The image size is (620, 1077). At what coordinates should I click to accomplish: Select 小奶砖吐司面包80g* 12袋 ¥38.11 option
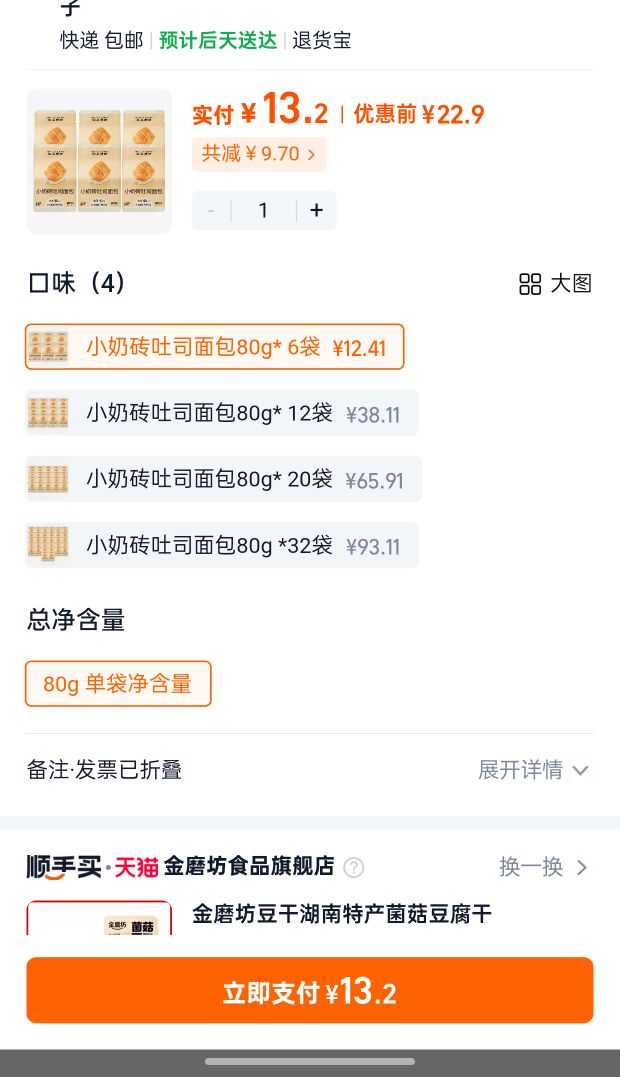tap(222, 413)
